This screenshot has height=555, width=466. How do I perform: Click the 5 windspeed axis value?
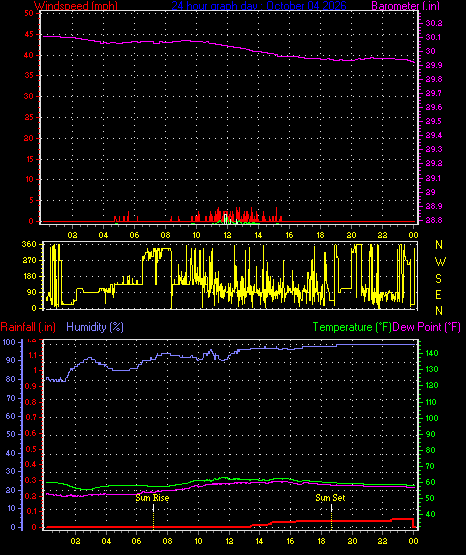31,200
